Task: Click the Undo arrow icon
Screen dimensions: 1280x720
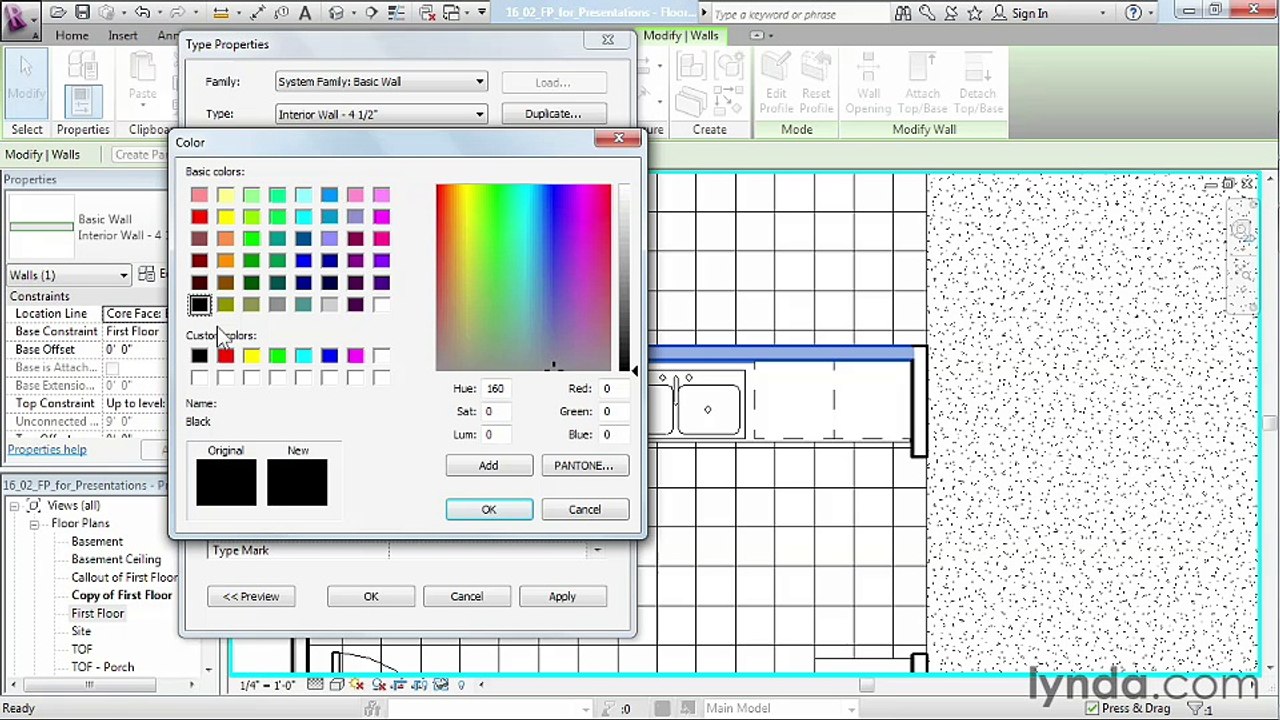Action: [x=143, y=13]
